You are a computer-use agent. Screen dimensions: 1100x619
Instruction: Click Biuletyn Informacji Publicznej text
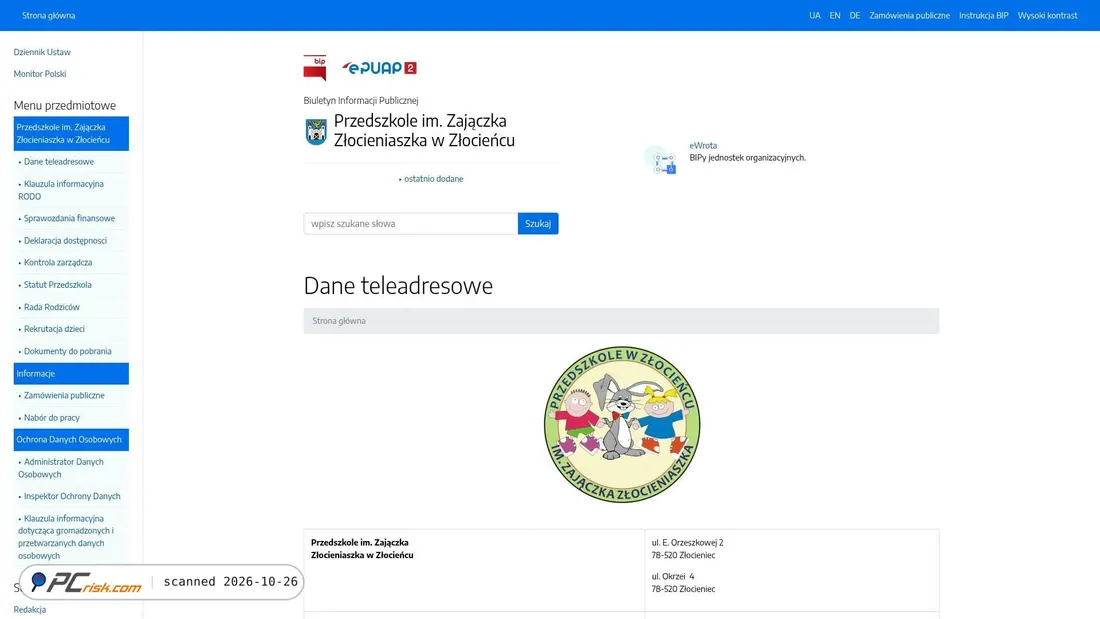(x=361, y=100)
